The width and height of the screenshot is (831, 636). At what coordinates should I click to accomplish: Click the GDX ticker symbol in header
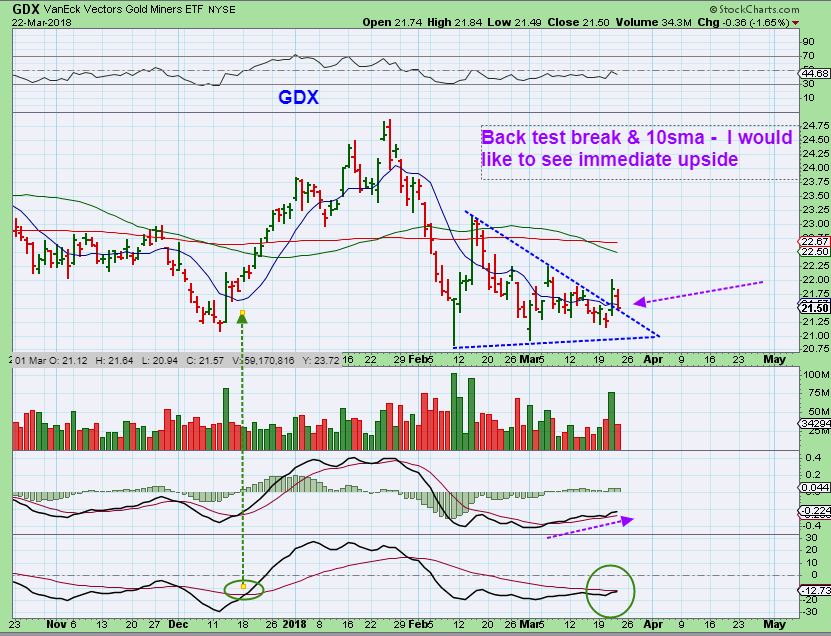click(26, 9)
